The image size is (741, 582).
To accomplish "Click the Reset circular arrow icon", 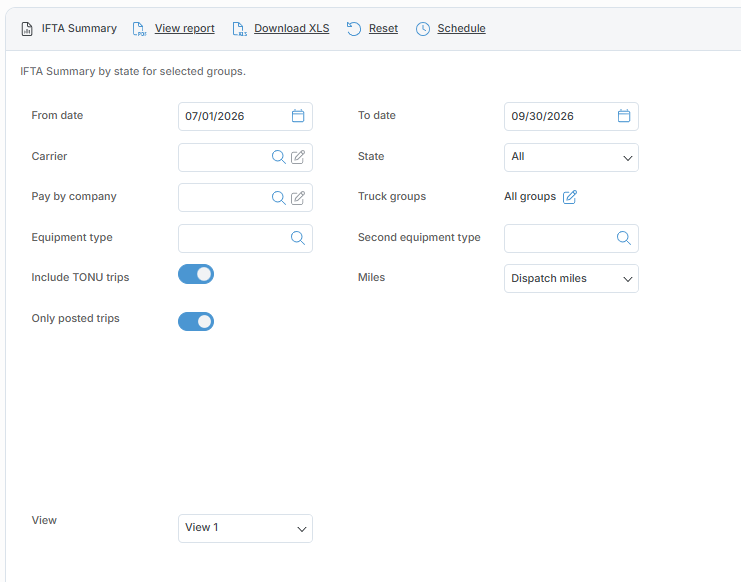I will tap(354, 29).
